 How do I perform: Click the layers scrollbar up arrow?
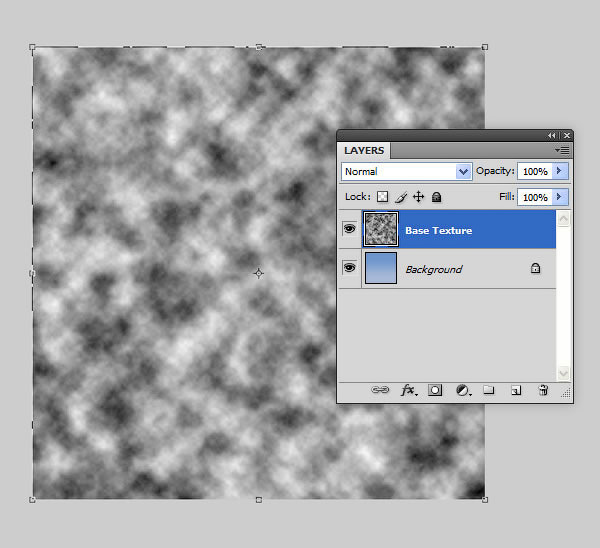[563, 219]
